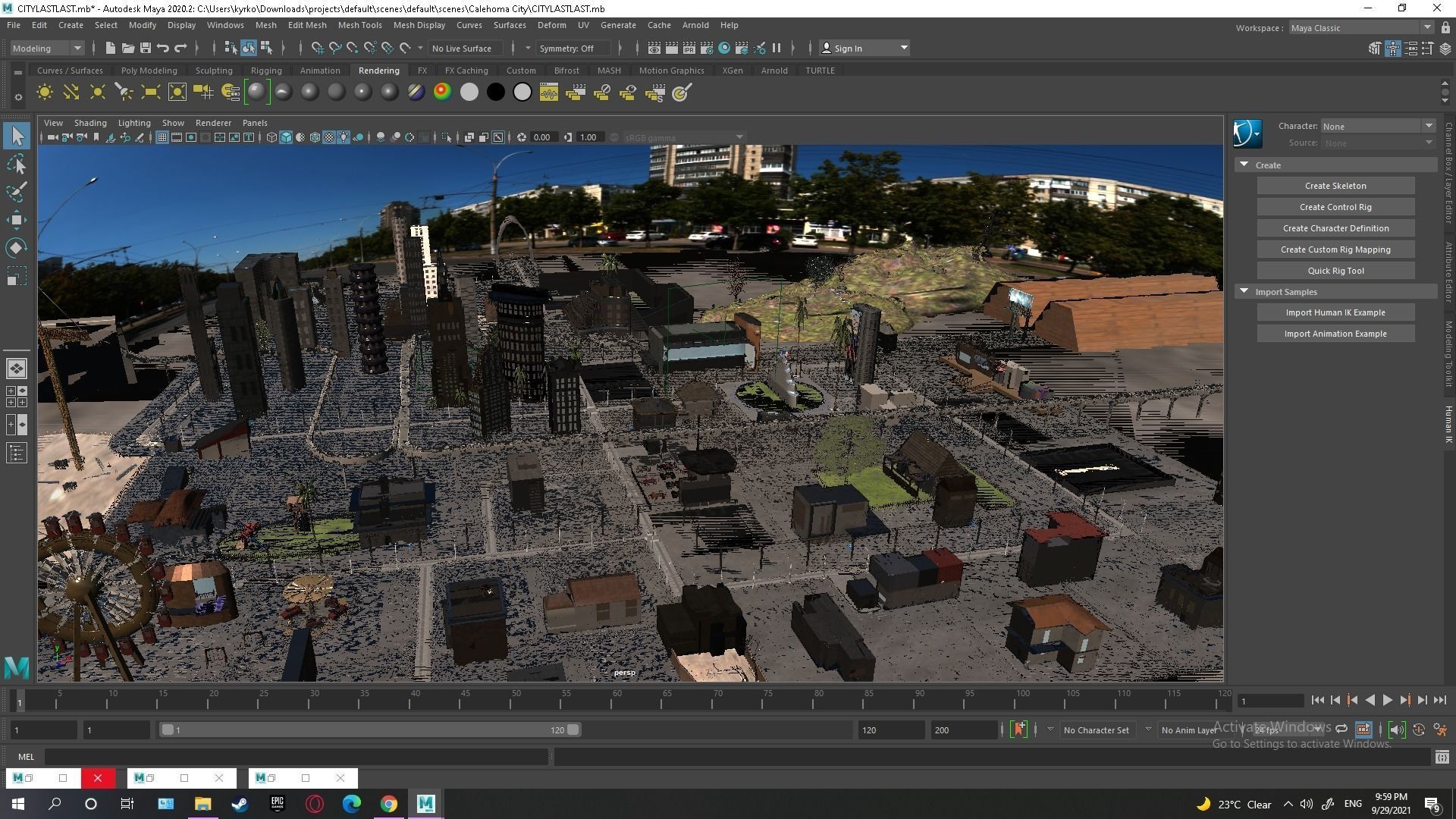This screenshot has height=819, width=1456.
Task: Activate the Move tool
Action: tap(17, 220)
